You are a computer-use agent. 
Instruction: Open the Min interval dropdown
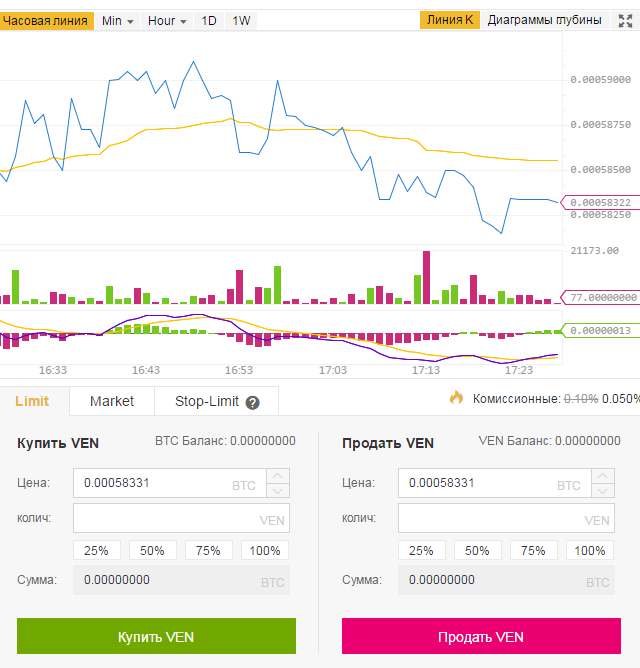118,20
